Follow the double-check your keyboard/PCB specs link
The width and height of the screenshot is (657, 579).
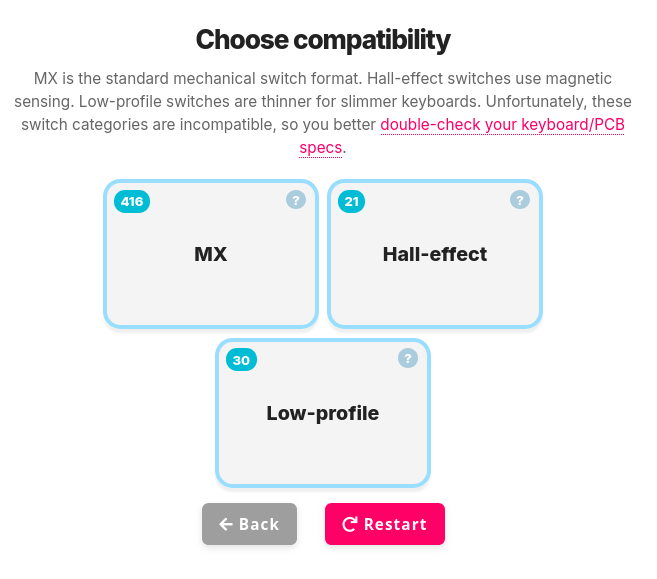tap(501, 126)
